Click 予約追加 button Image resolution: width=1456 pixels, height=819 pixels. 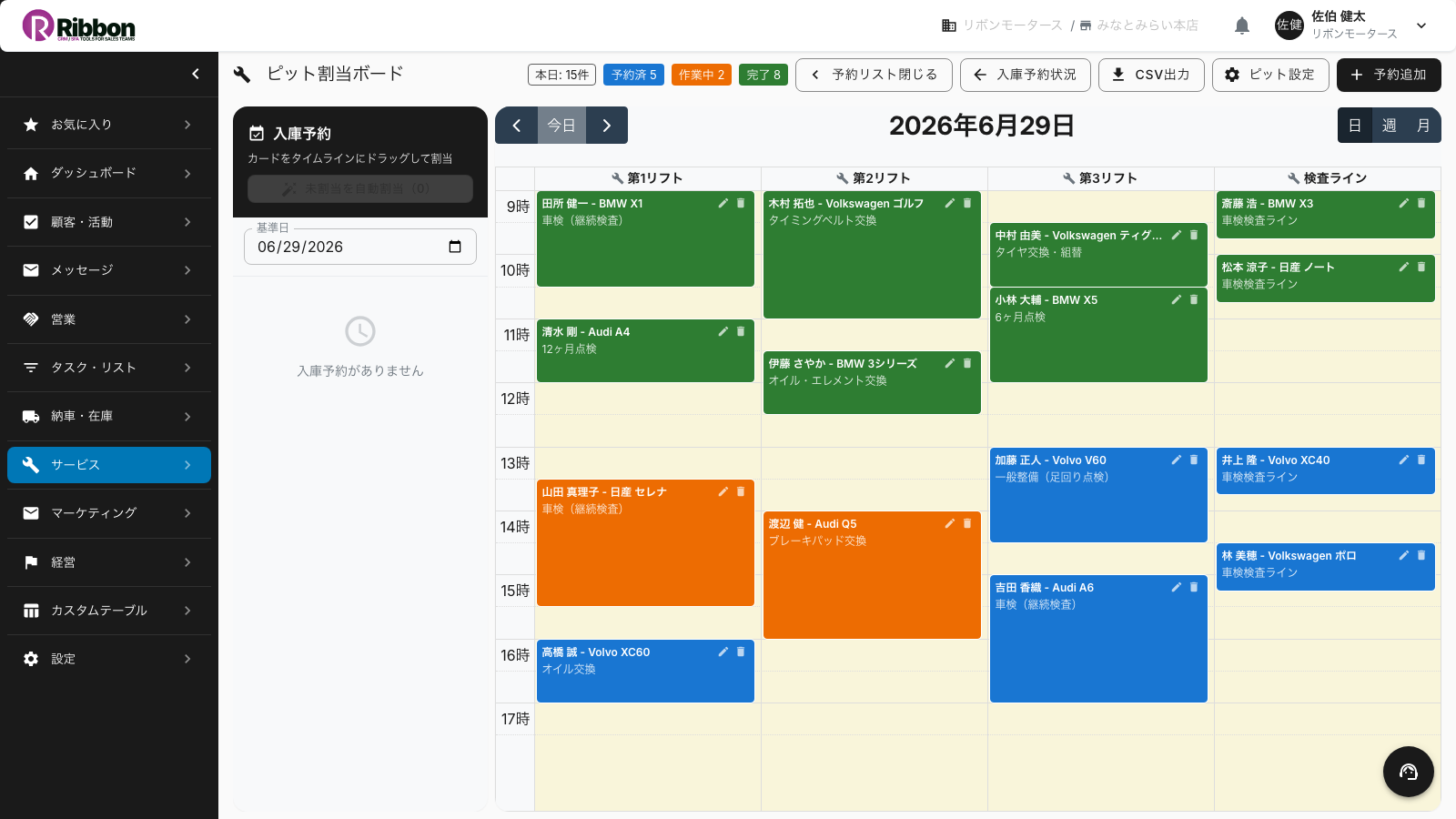1389,75
